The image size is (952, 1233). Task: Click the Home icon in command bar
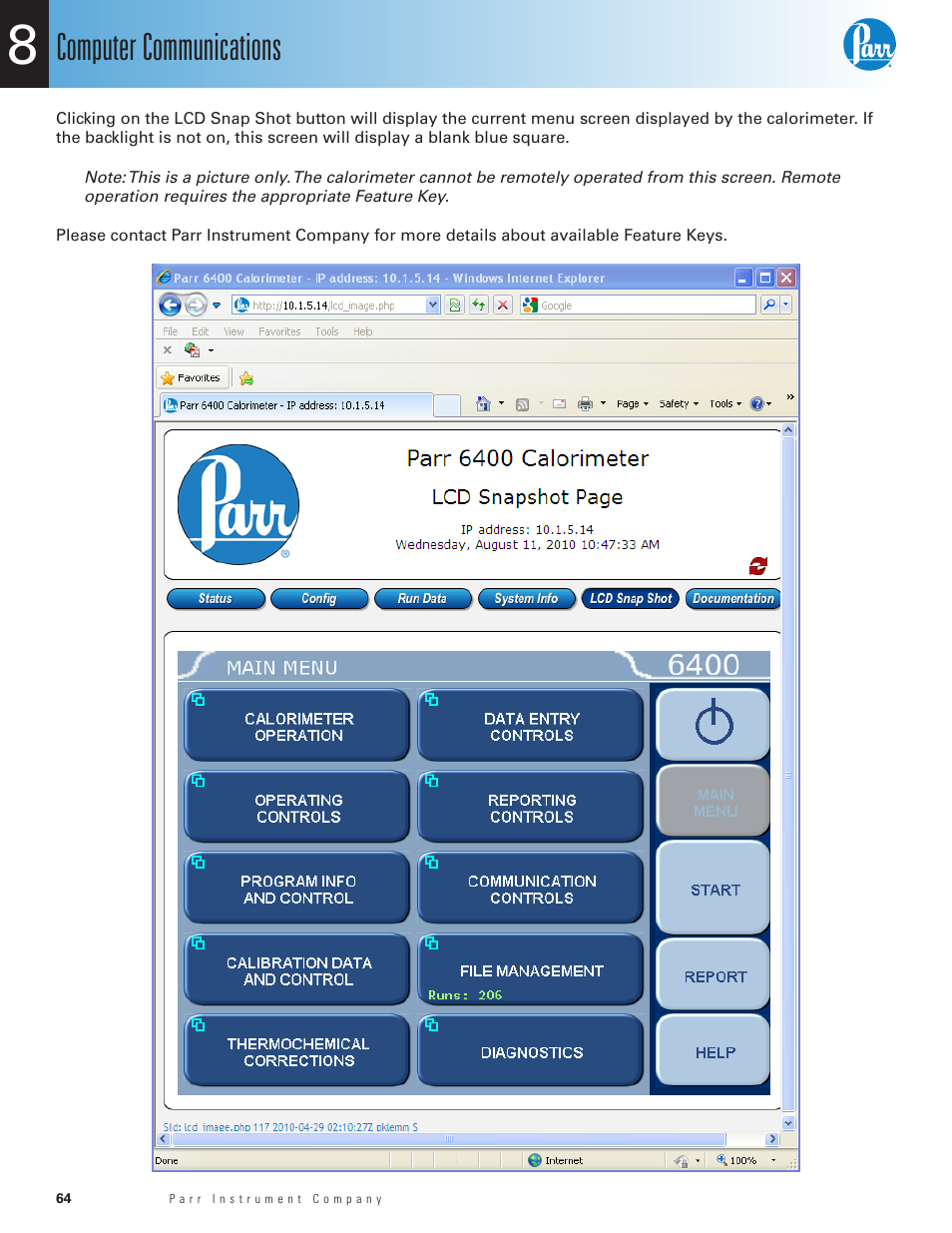(483, 404)
